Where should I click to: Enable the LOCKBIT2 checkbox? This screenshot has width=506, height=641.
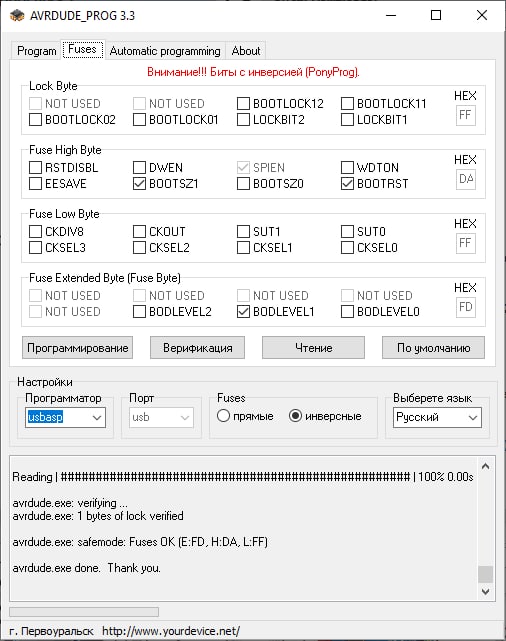[x=243, y=120]
